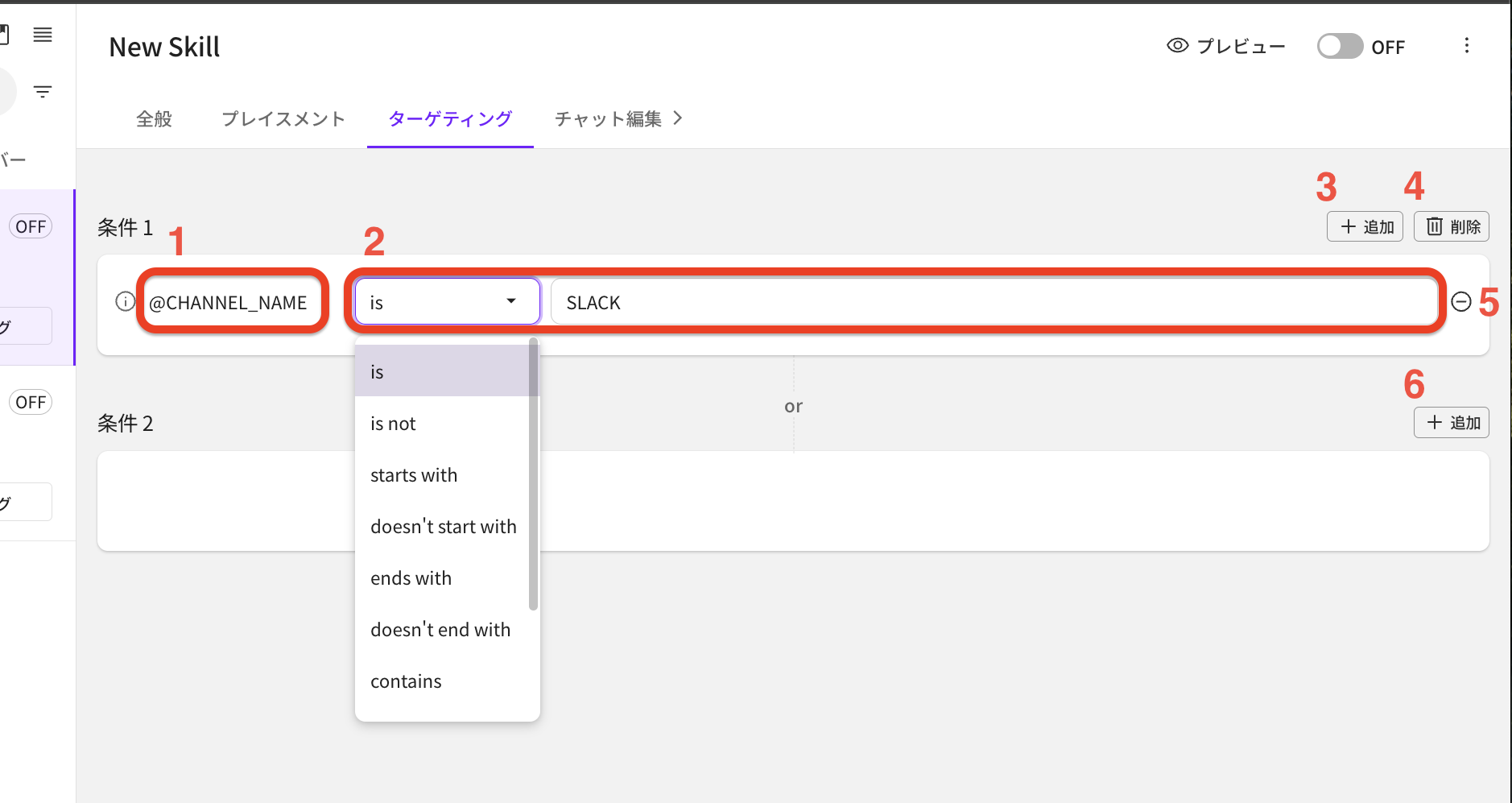
Task: Click the 追加 button for 条件 2
Action: tap(1451, 423)
